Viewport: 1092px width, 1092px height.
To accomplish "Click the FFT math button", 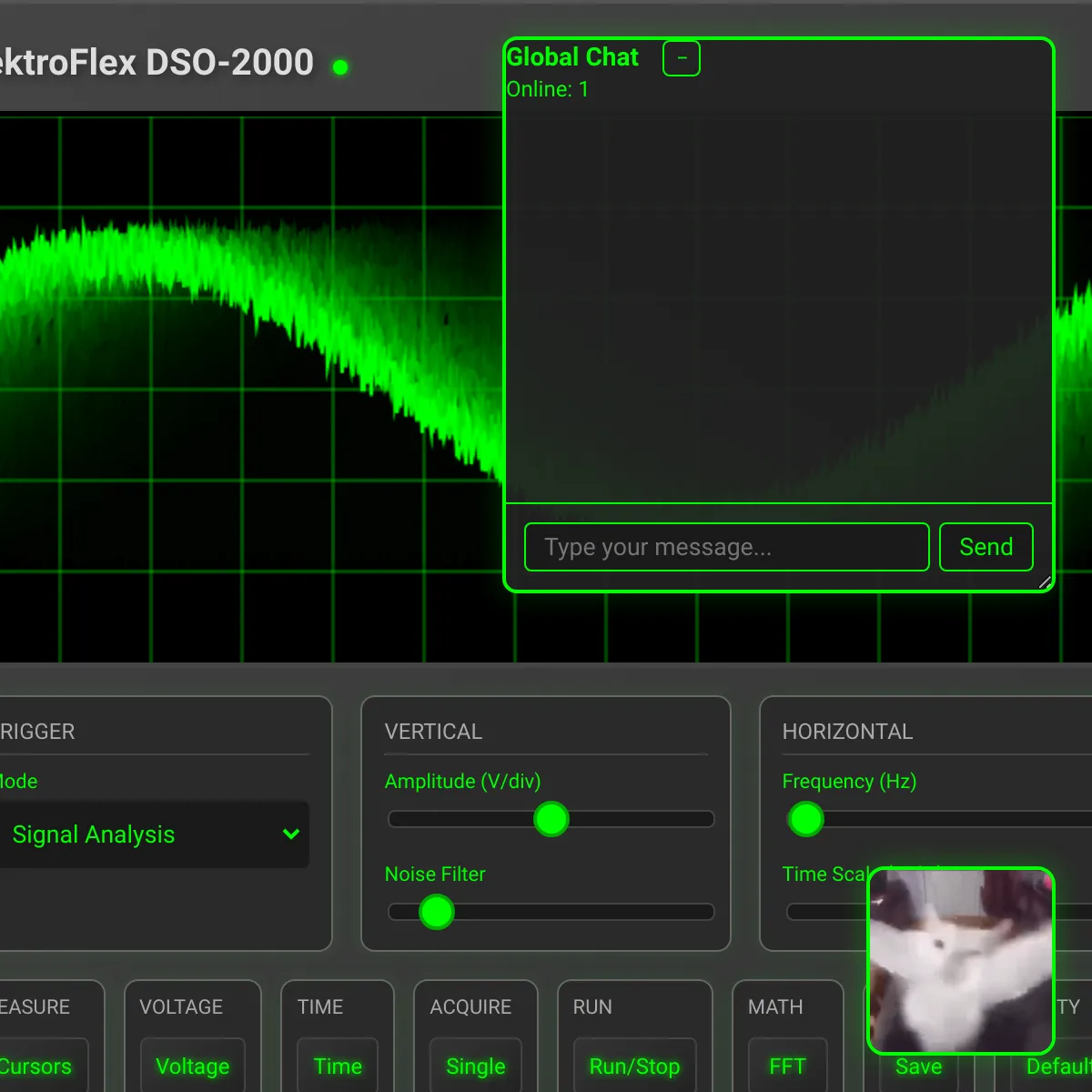I will coord(787,1066).
